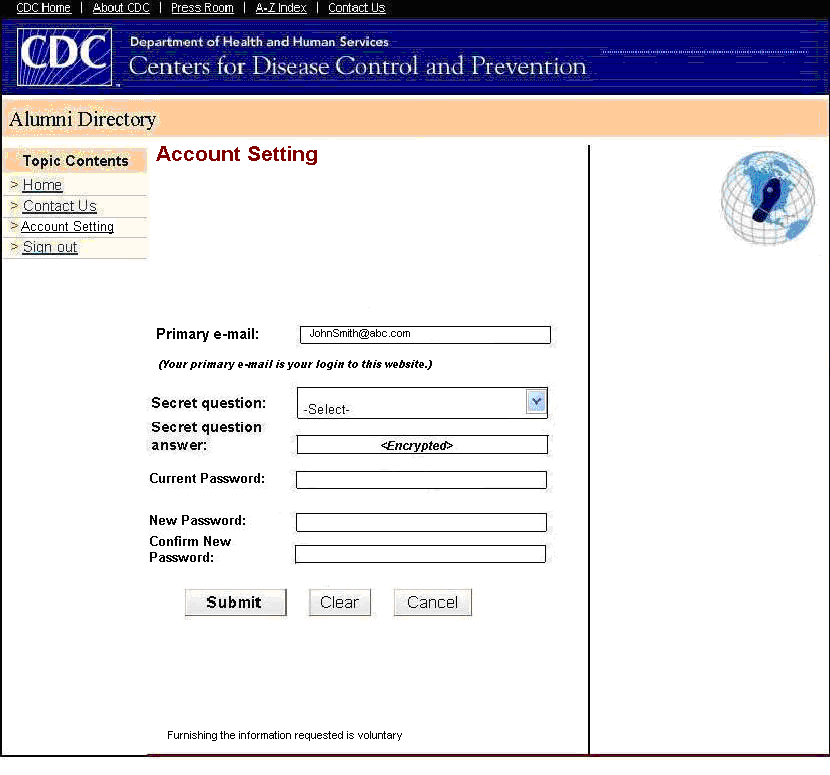Click the Alumni Directory banner title
The width and height of the screenshot is (830, 775).
click(83, 120)
